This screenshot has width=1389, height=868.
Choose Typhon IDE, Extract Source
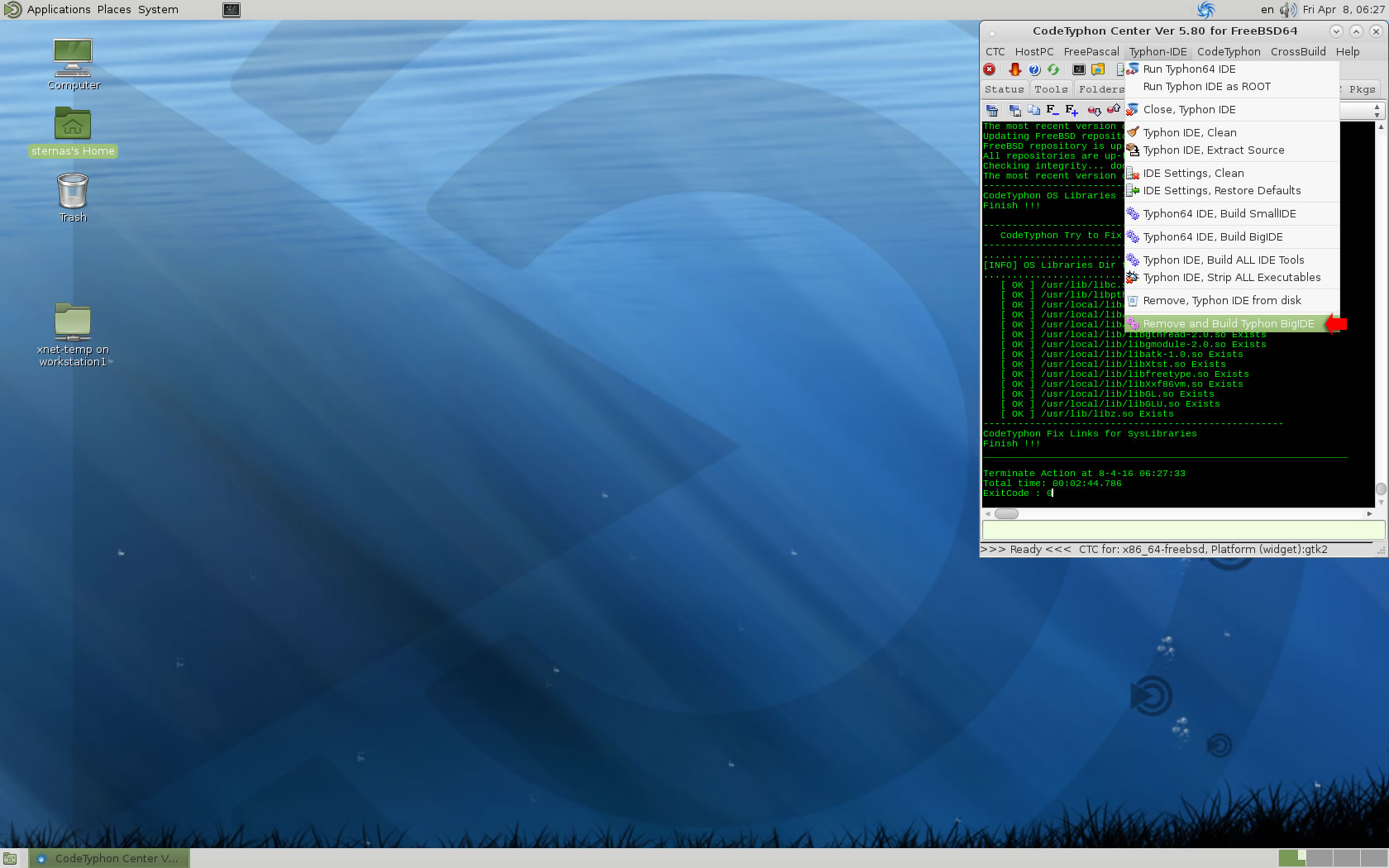1232,150
